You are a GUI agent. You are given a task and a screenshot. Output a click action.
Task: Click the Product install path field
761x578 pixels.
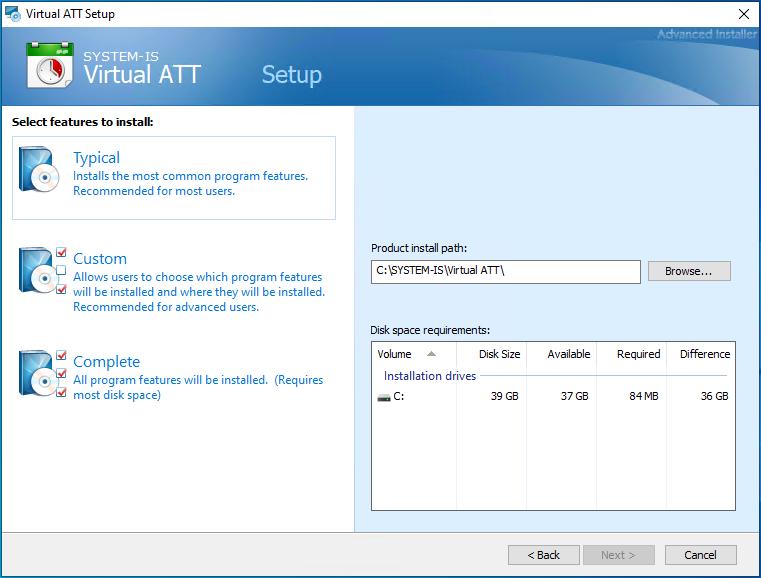505,272
